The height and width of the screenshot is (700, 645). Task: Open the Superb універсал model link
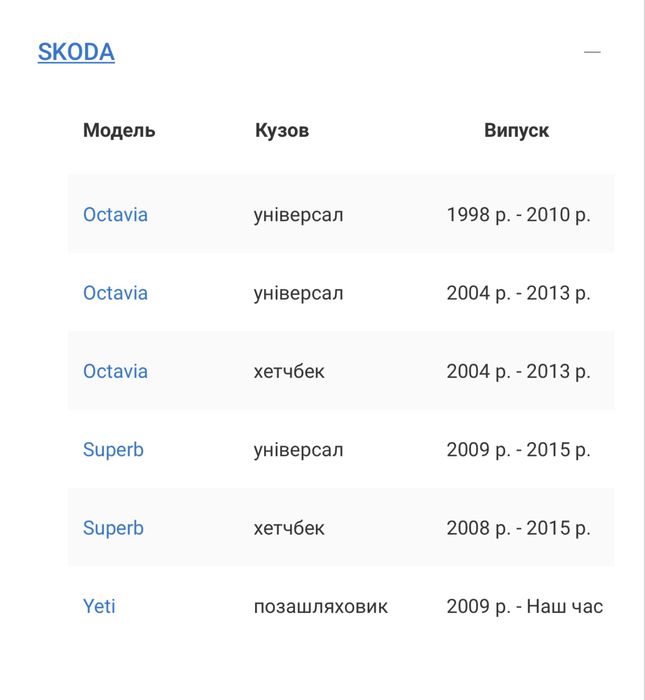pyautogui.click(x=113, y=450)
